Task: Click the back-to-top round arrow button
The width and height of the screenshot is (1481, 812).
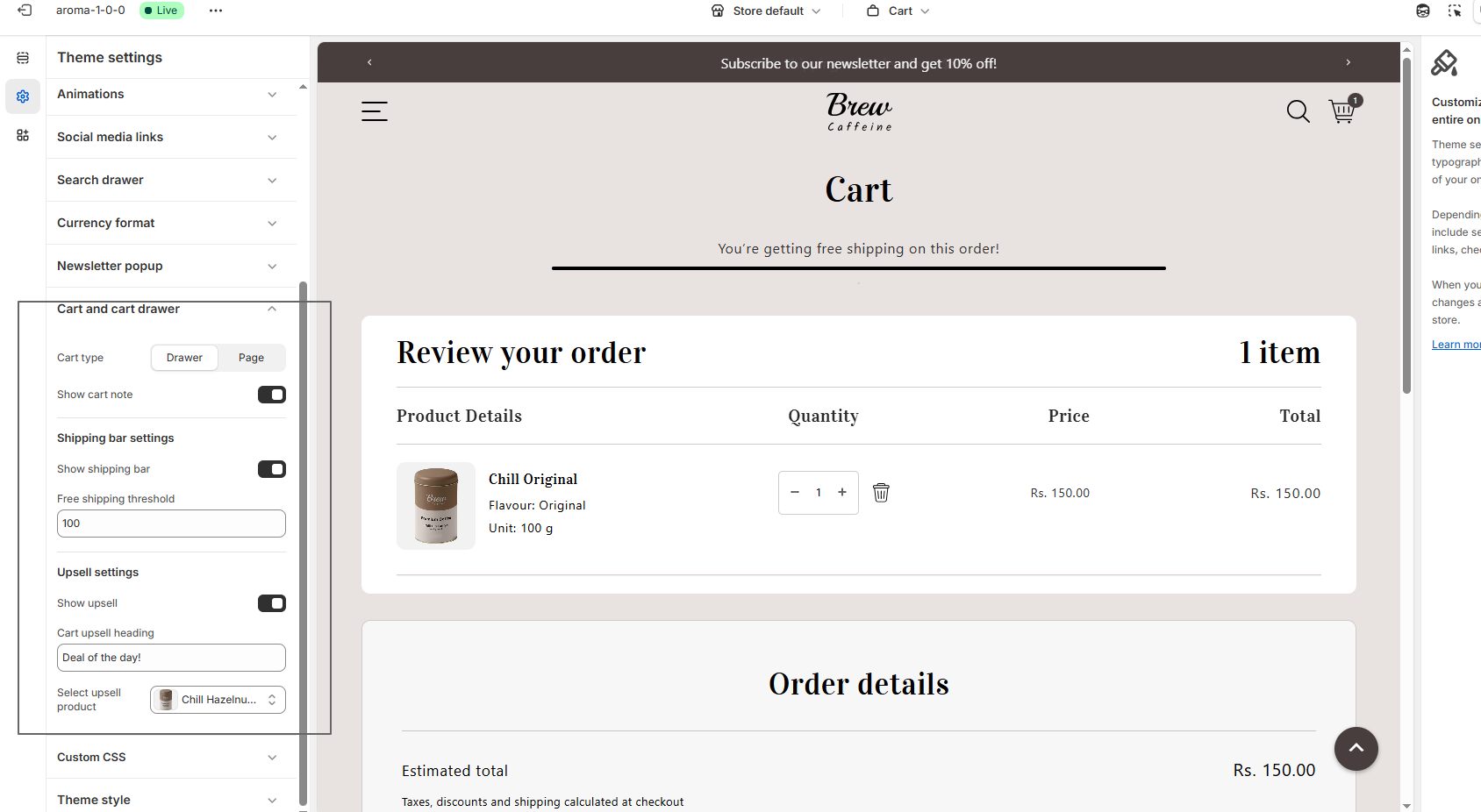Action: point(1356,749)
